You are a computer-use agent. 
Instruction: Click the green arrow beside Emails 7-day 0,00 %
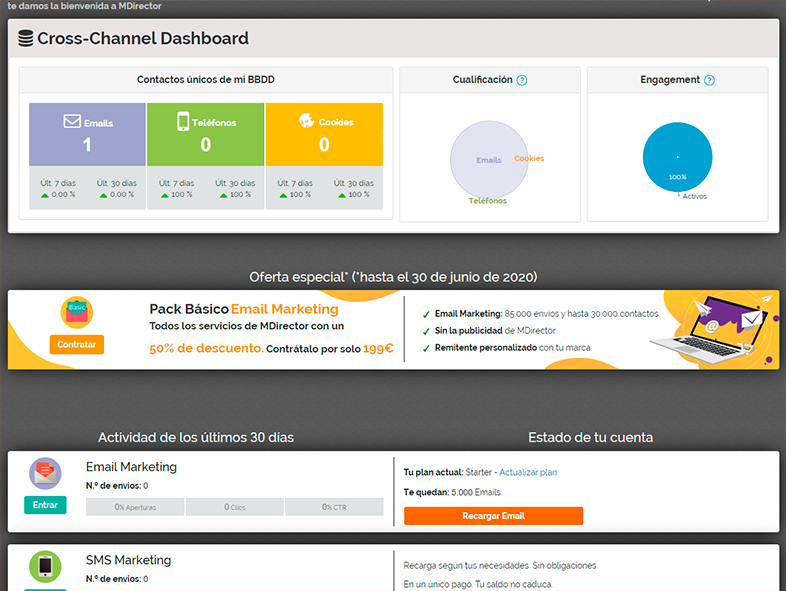pos(45,195)
